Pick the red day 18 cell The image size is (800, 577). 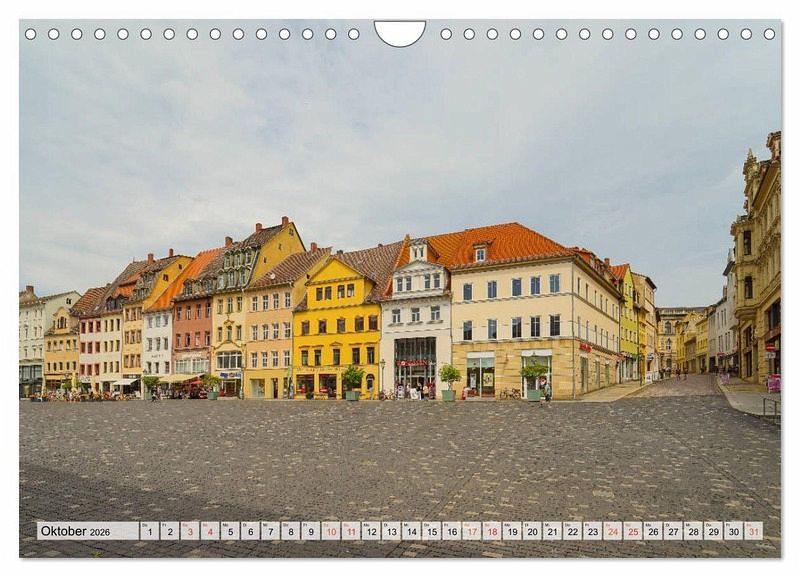(492, 531)
